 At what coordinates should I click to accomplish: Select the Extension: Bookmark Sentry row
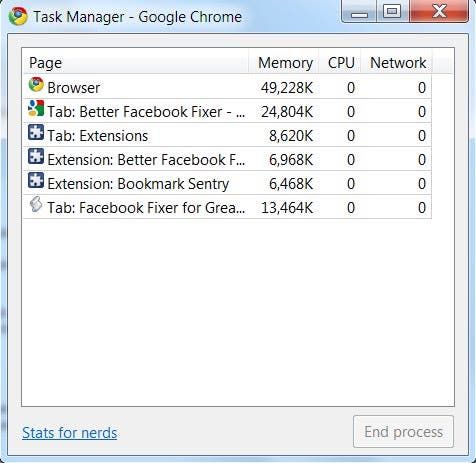coord(227,183)
